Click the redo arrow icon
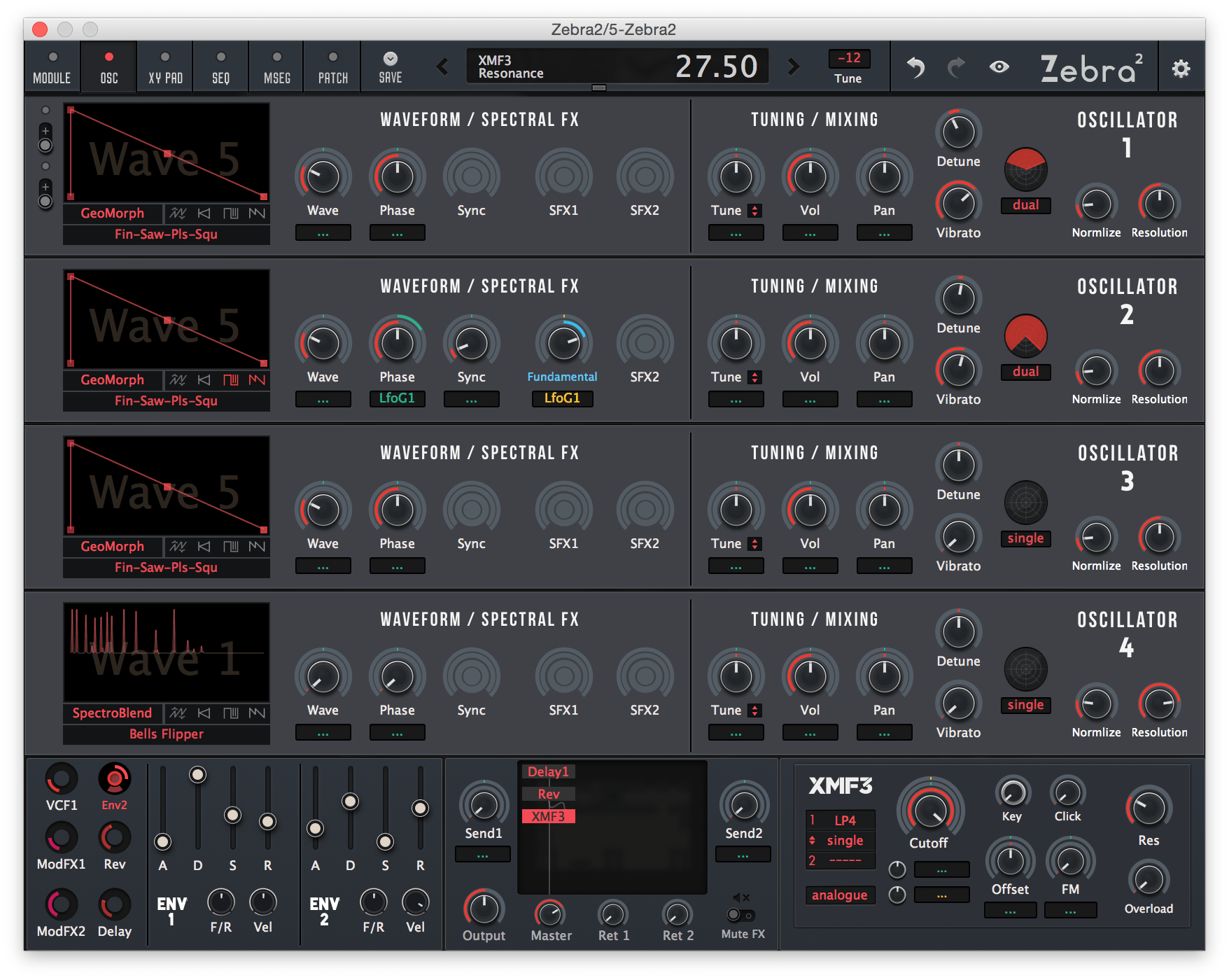Screen dimensions: 1229x980 point(956,67)
